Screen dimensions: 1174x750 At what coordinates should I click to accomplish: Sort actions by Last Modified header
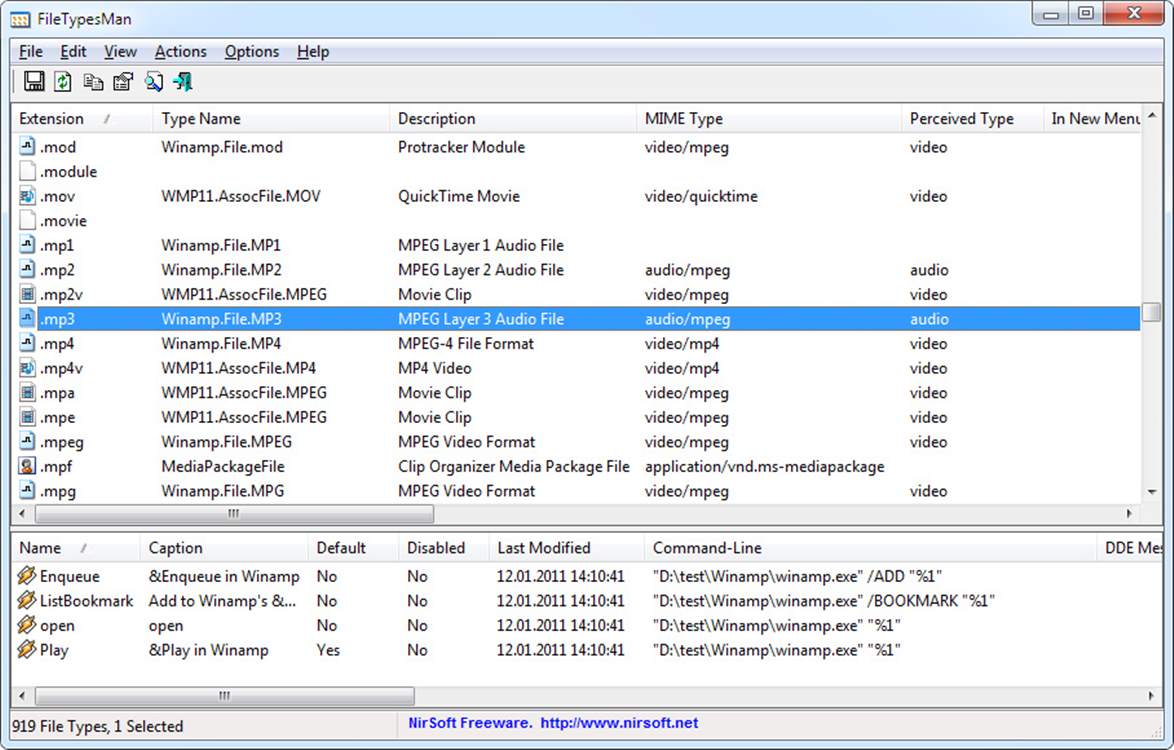click(567, 548)
